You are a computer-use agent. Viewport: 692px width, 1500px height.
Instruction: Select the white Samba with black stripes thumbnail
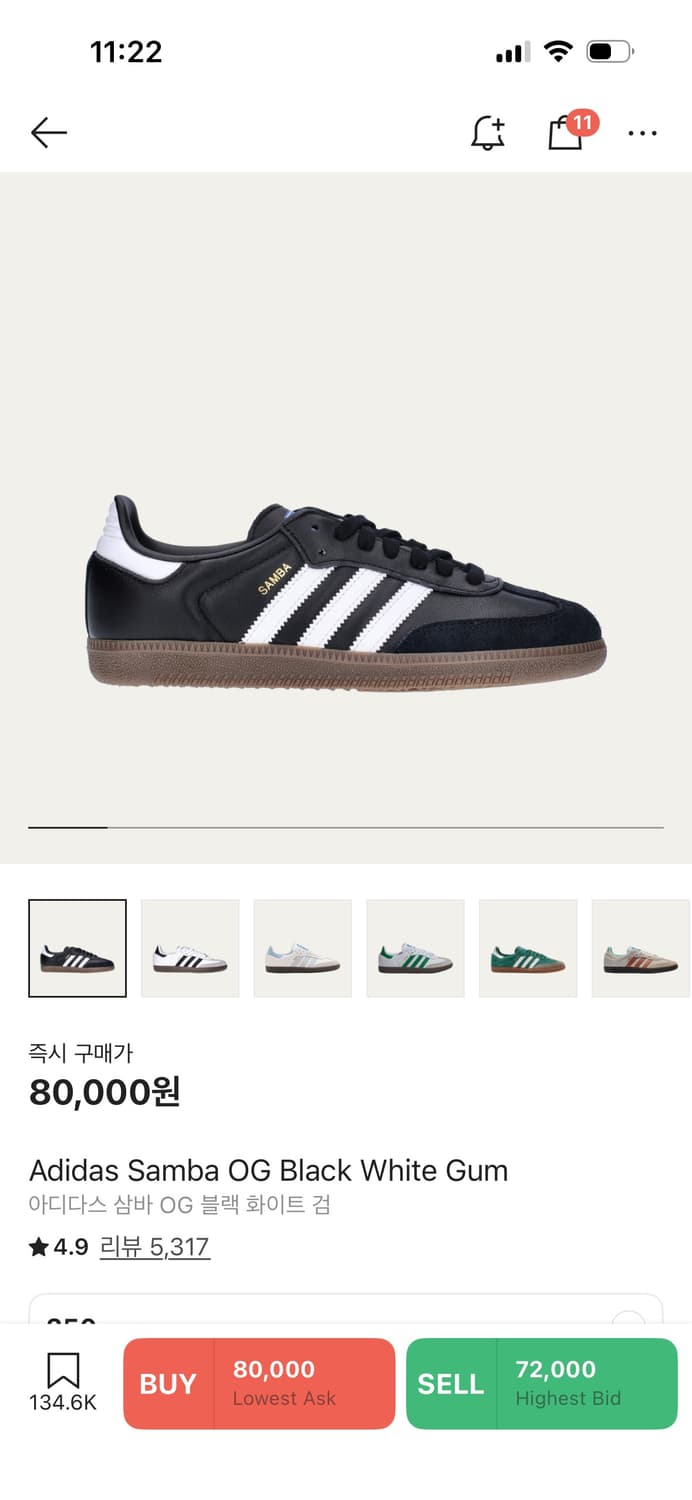coord(190,948)
